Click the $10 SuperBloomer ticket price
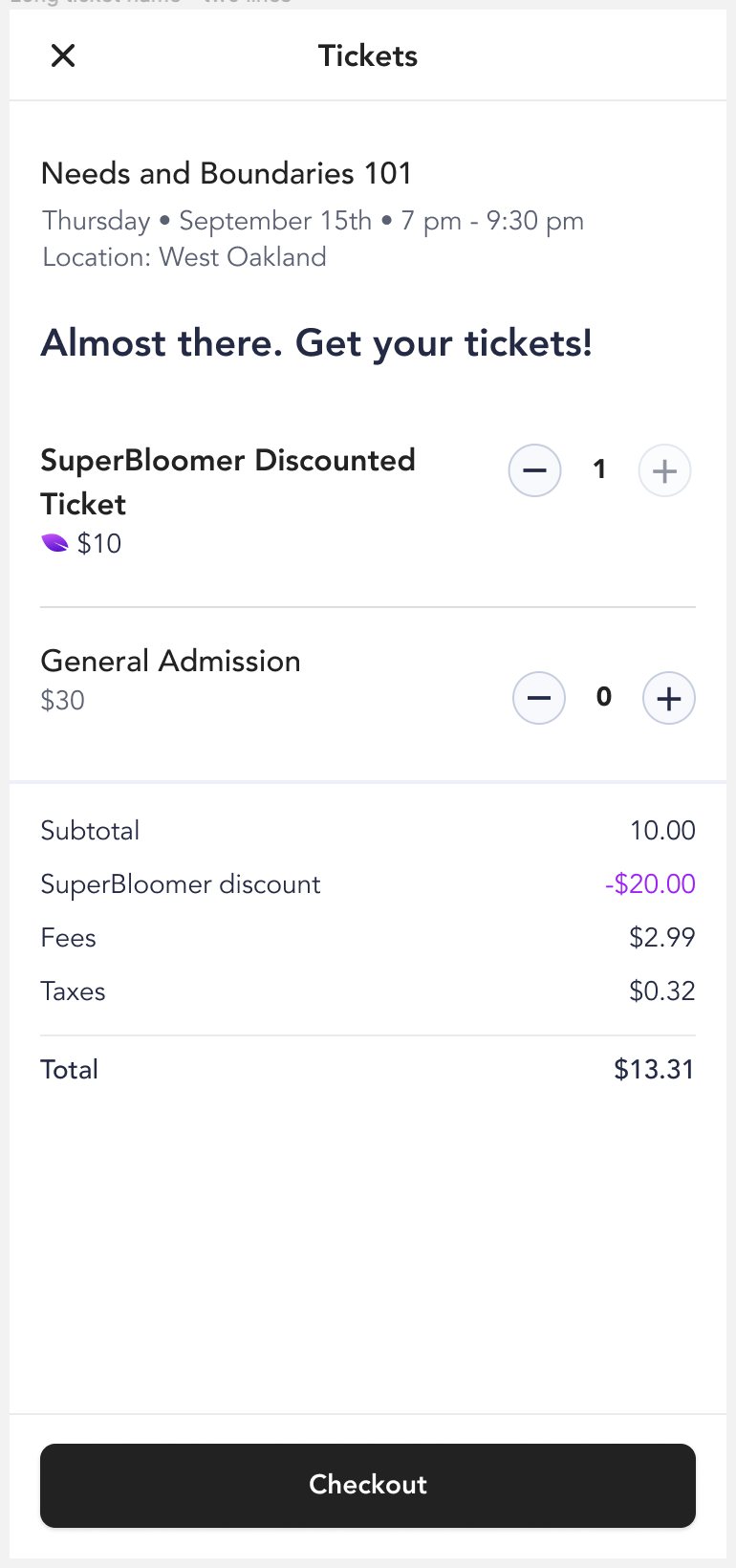Image resolution: width=736 pixels, height=1568 pixels. [99, 543]
